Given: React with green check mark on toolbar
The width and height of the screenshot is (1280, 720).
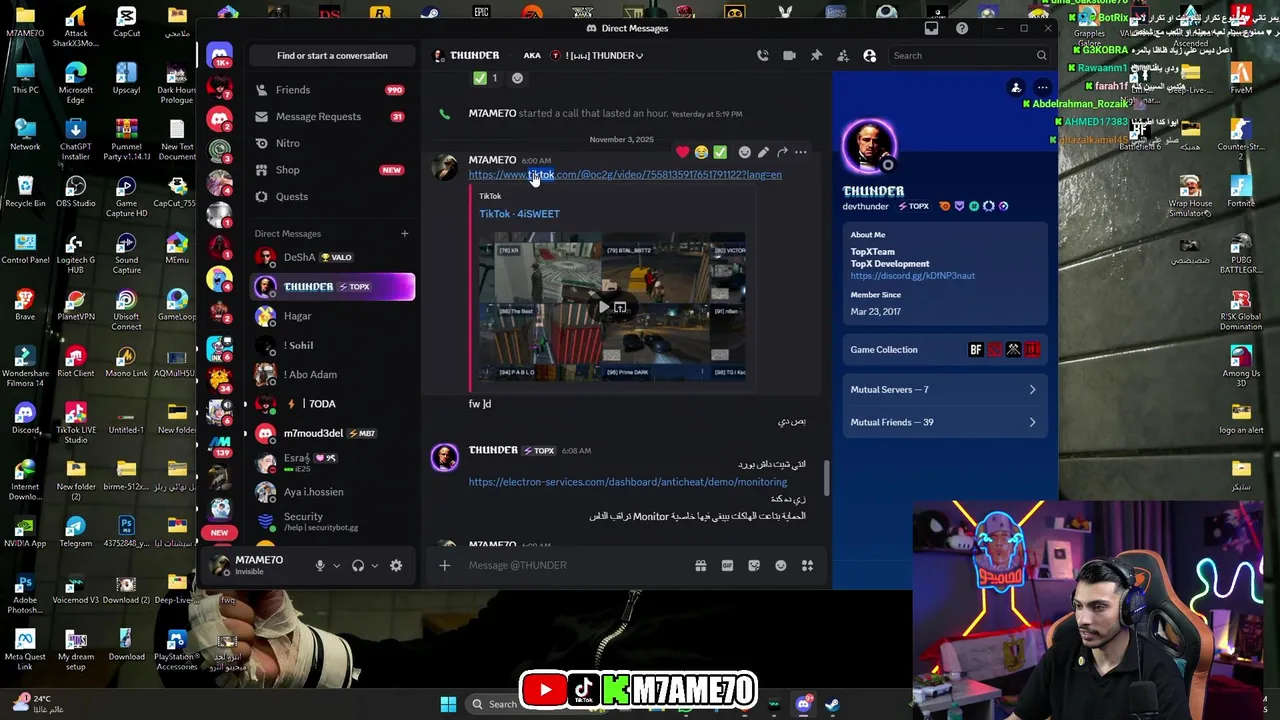Looking at the screenshot, I should pos(720,152).
